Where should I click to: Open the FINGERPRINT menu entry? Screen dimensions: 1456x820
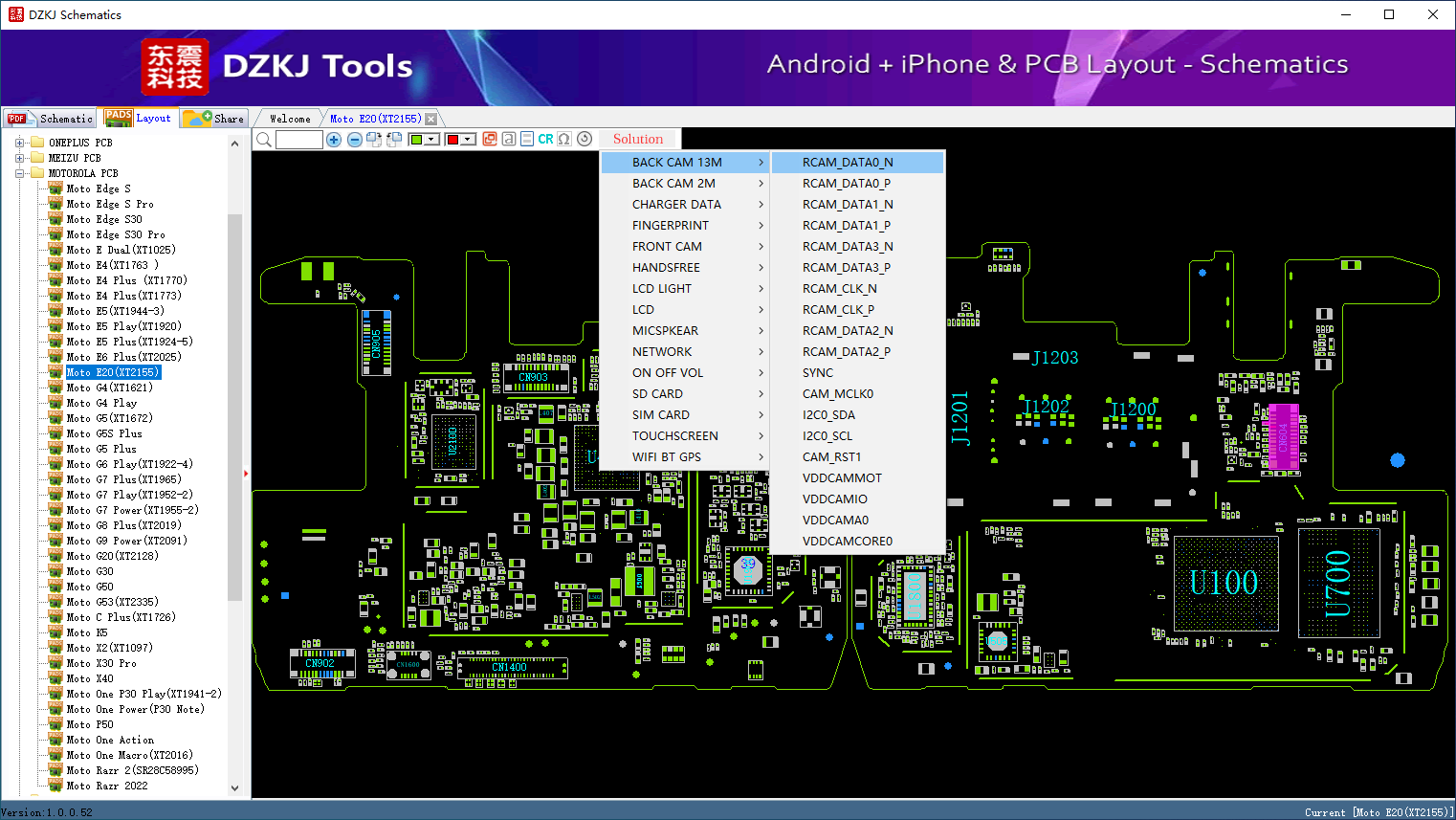click(671, 226)
